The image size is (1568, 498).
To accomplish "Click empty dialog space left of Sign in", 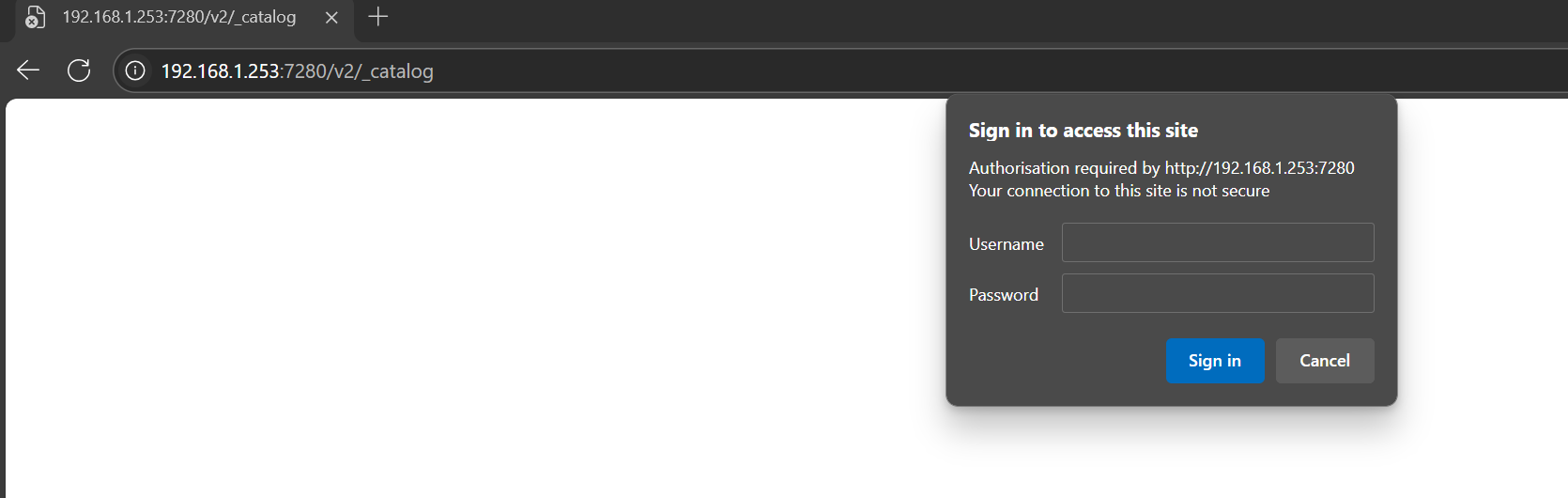I will click(x=1061, y=362).
